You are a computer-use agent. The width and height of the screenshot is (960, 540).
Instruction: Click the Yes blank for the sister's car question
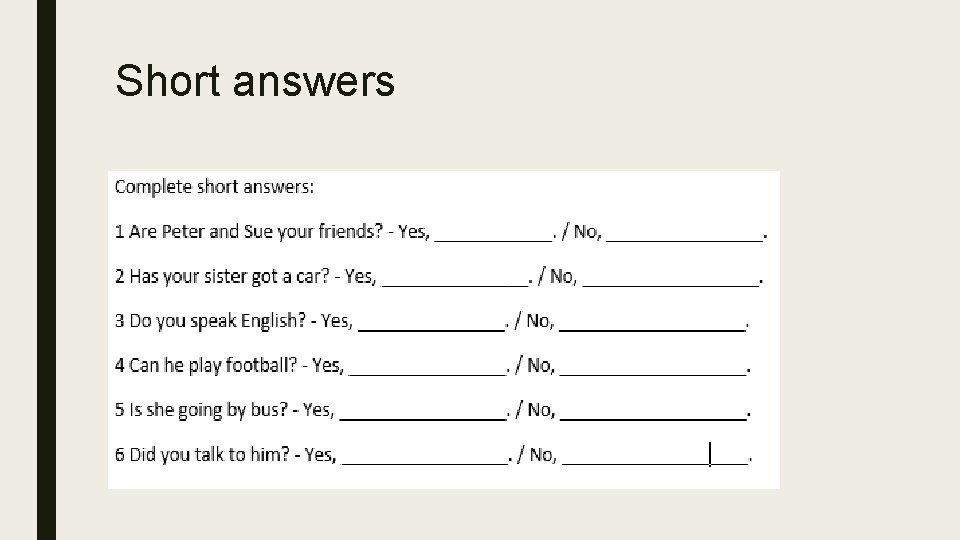click(454, 281)
